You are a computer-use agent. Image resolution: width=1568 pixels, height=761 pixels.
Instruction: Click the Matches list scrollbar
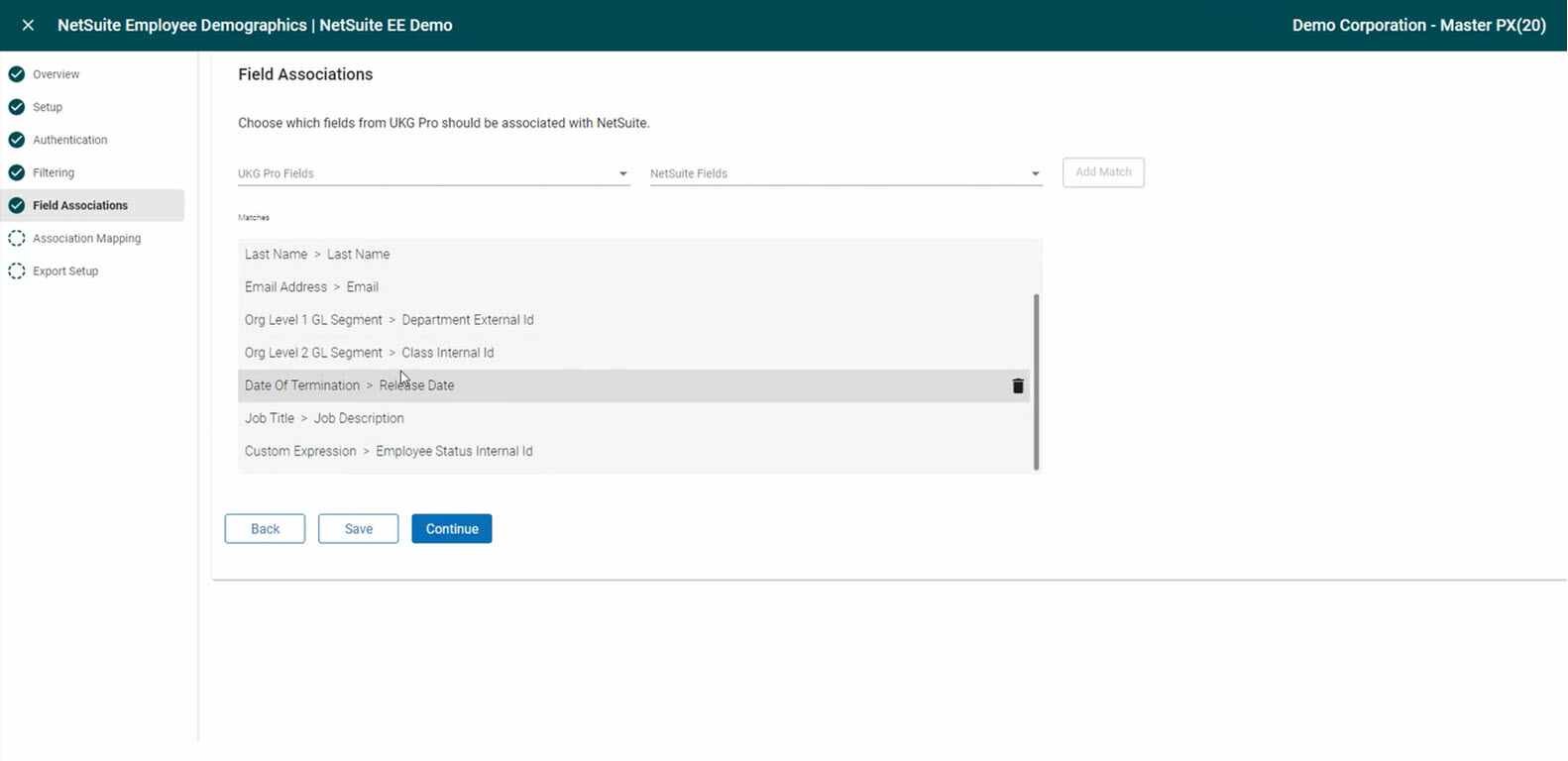pyautogui.click(x=1037, y=381)
